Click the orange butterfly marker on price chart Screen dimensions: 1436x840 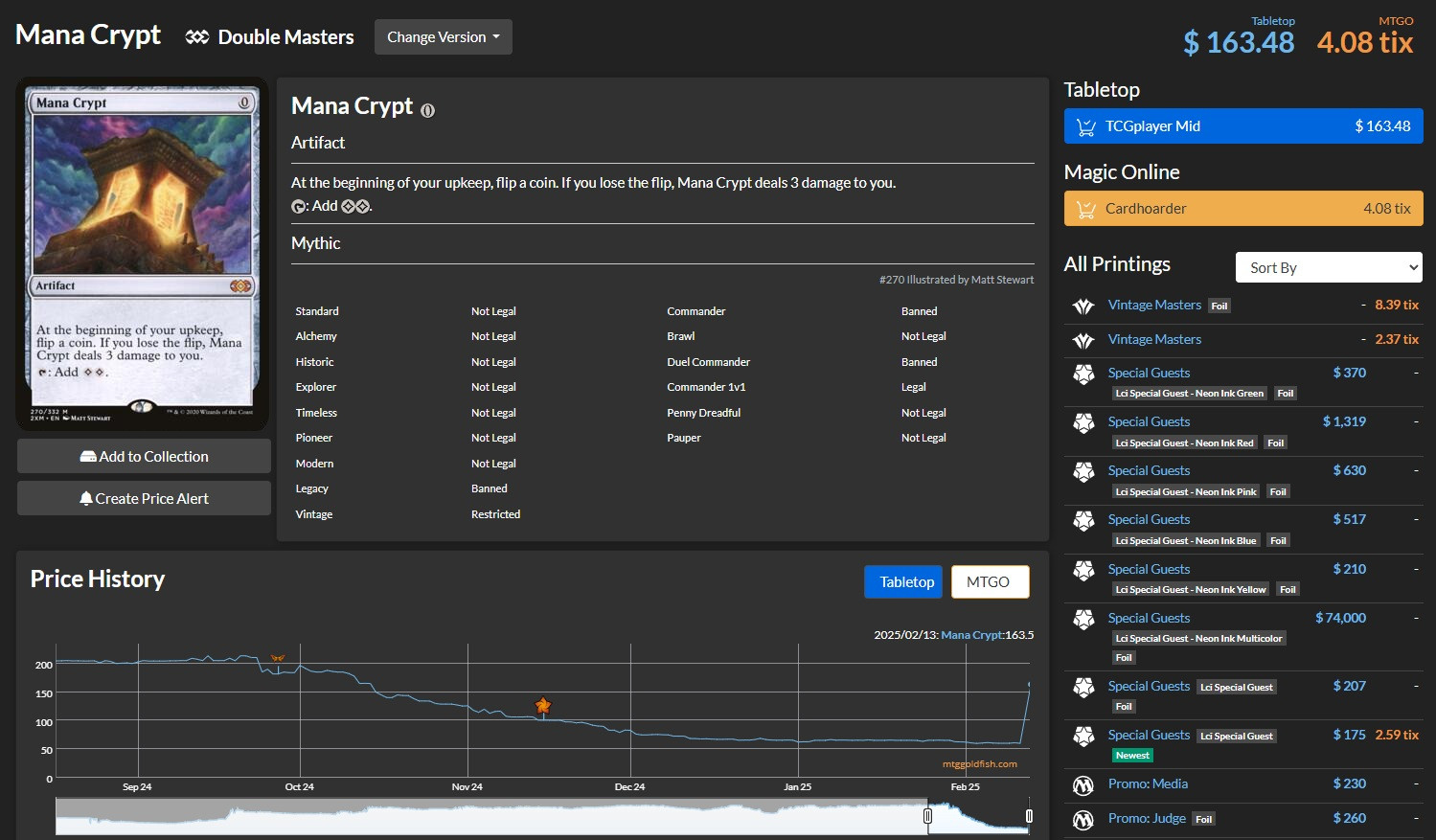[277, 658]
